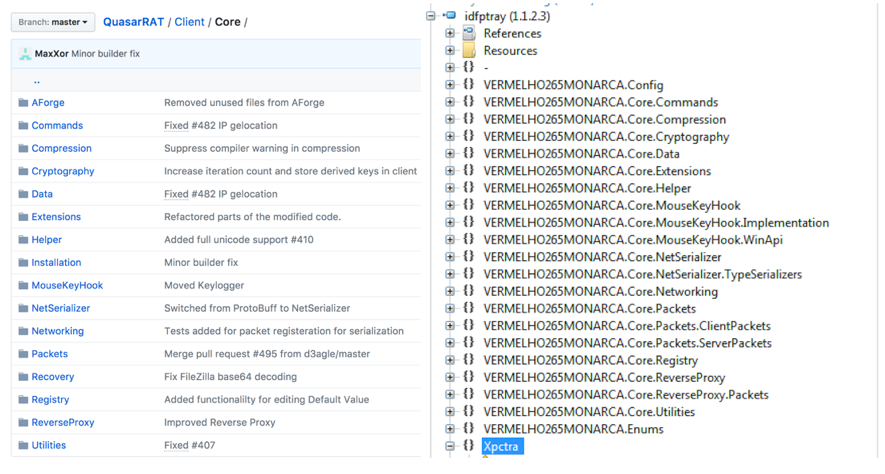Screen dimensions: 885x474
Task: Expand the Resources folder node
Action: (449, 50)
